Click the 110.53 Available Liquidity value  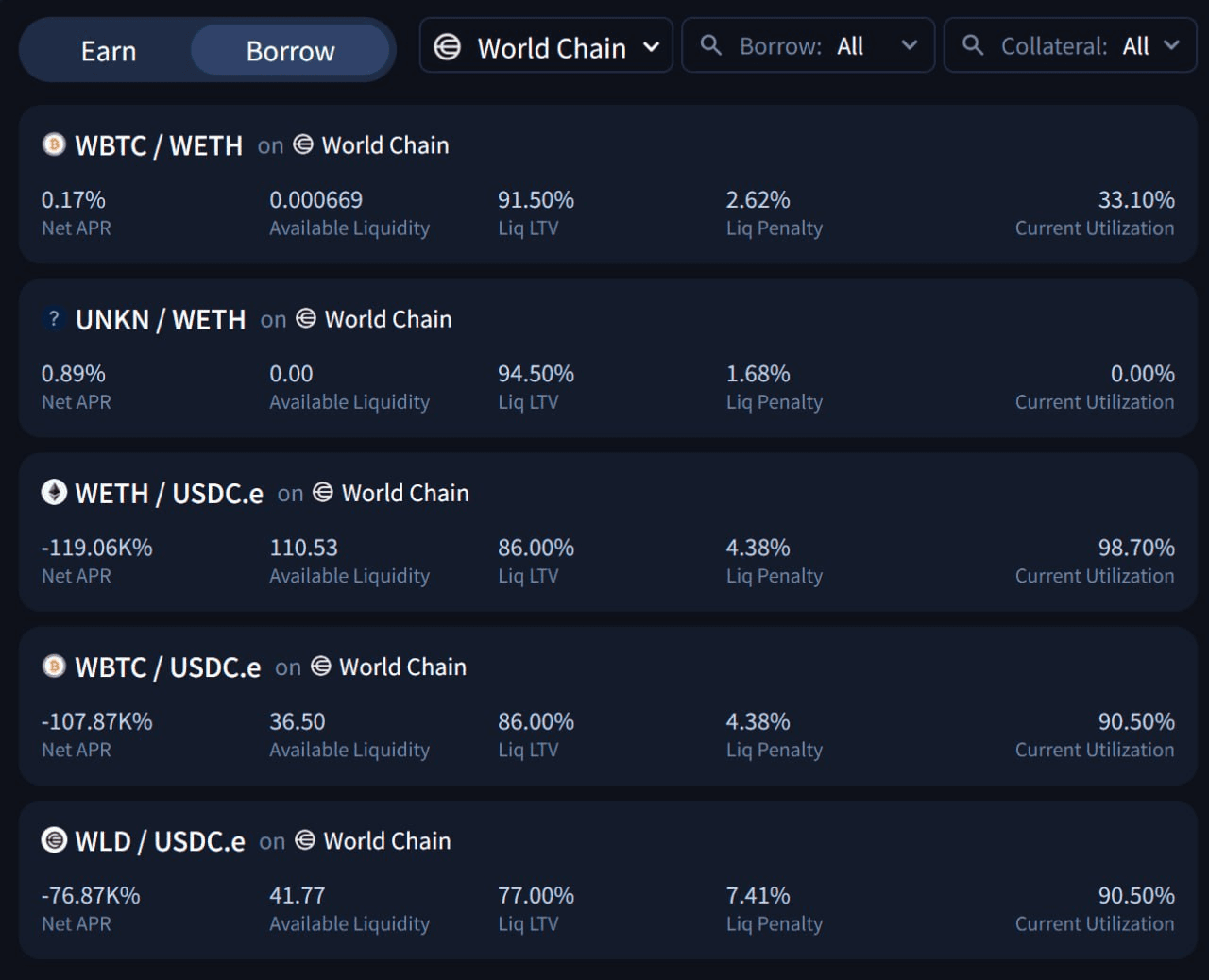[x=303, y=548]
